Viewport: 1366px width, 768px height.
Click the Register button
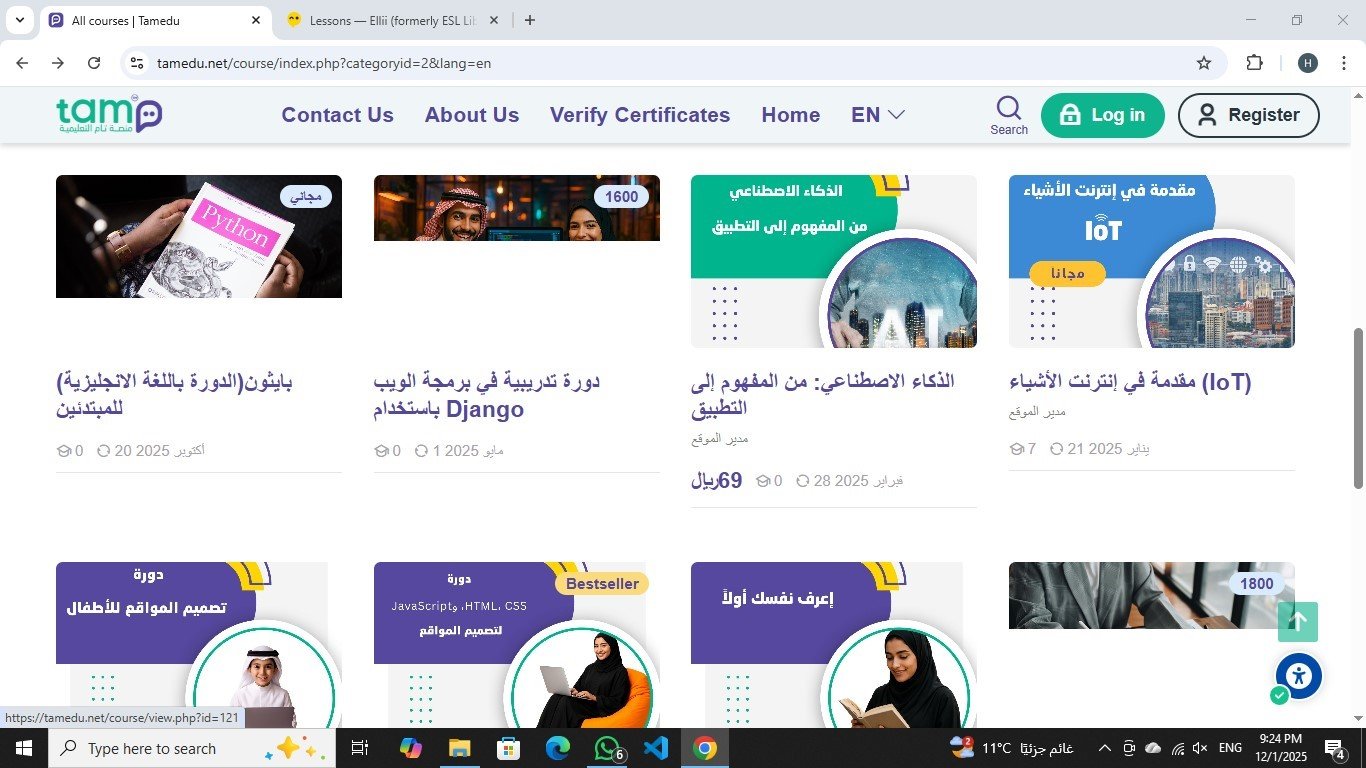click(x=1248, y=115)
